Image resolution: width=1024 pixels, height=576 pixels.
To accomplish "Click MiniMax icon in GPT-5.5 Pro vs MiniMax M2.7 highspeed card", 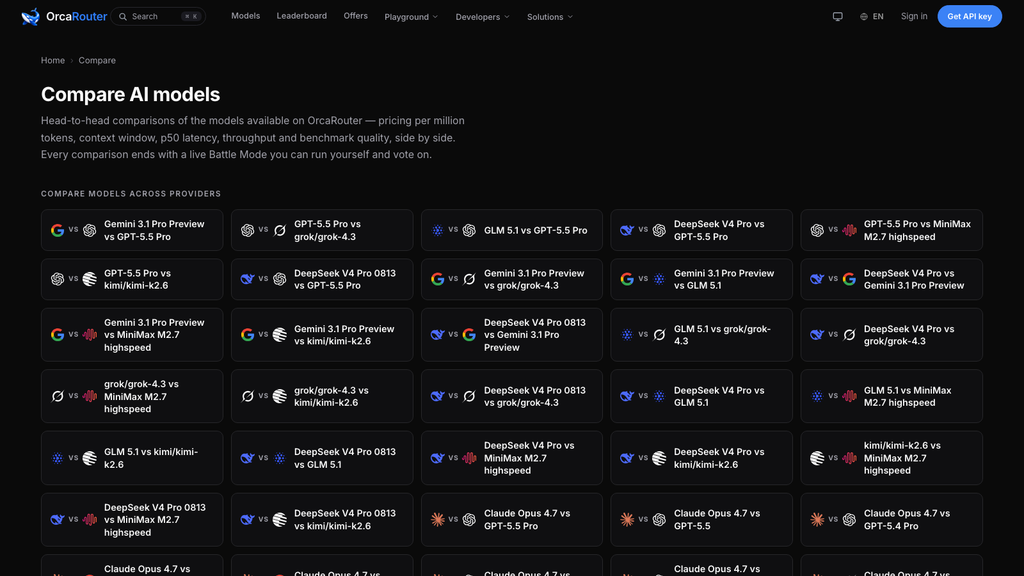I will [x=849, y=230].
